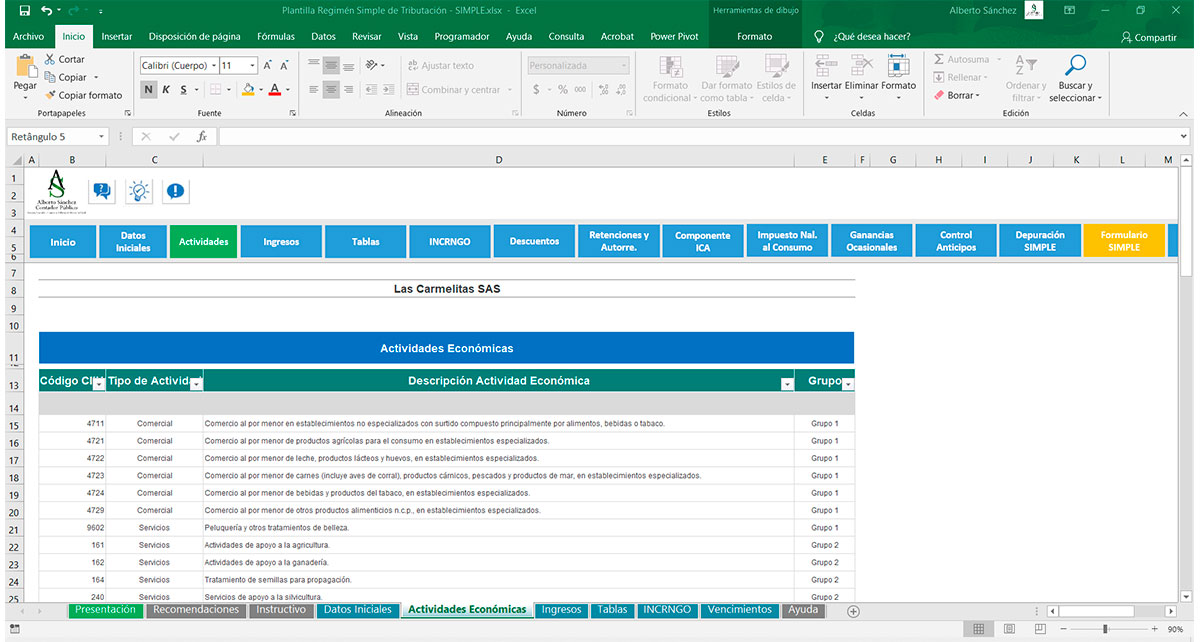Image resolution: width=1200 pixels, height=642 pixels.
Task: Select the cell with code 4711
Action: click(x=72, y=424)
